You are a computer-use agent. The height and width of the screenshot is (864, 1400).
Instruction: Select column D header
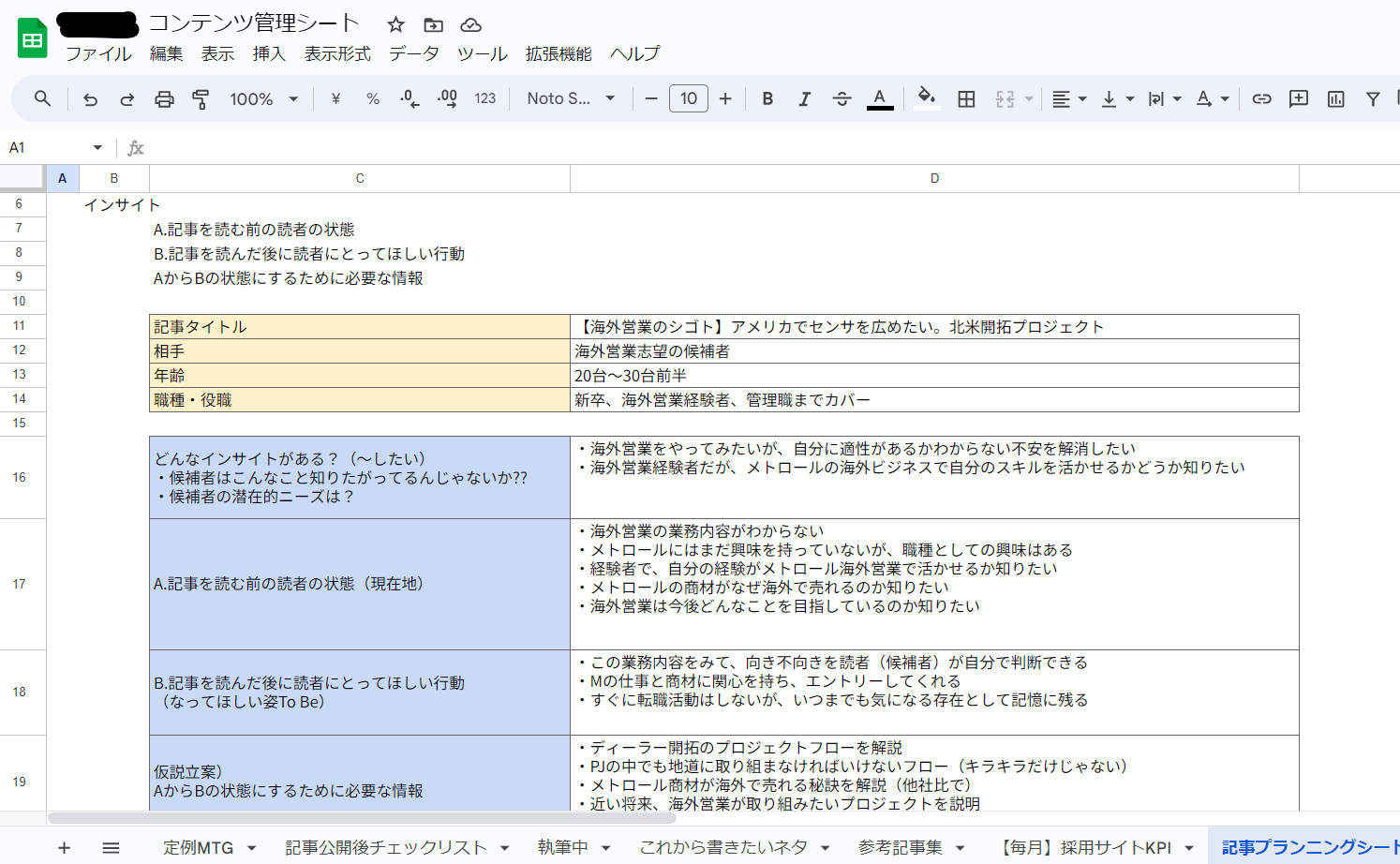(934, 178)
